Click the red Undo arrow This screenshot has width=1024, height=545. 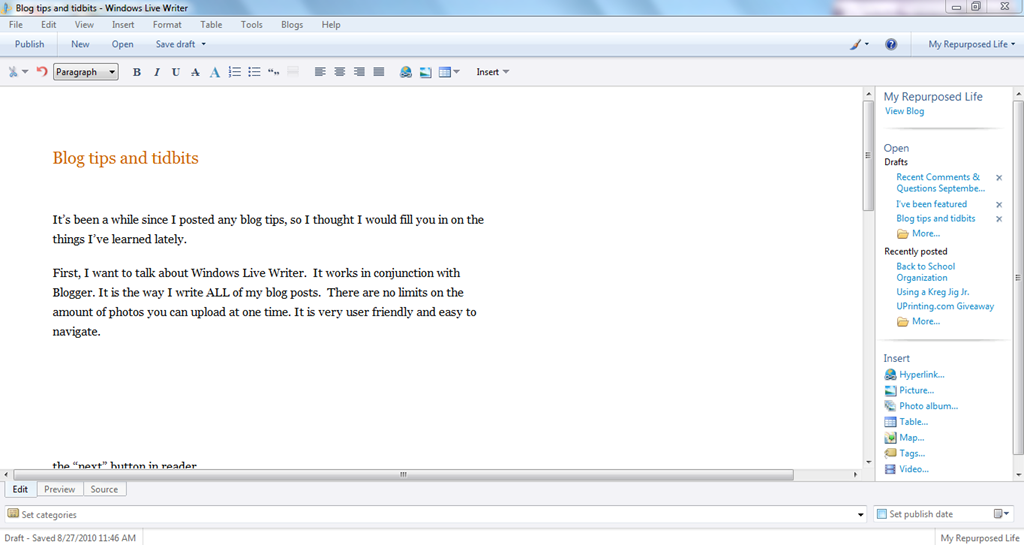click(42, 72)
